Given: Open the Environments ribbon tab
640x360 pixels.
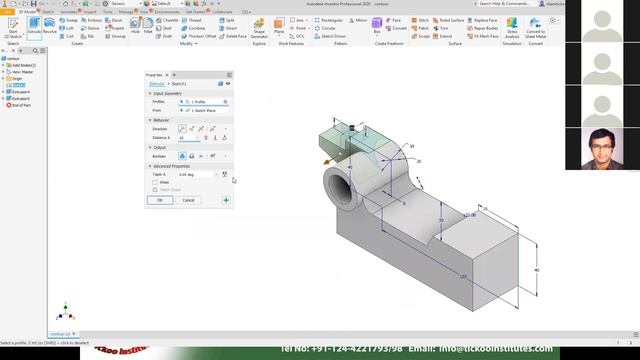Looking at the screenshot, I should click(x=167, y=12).
